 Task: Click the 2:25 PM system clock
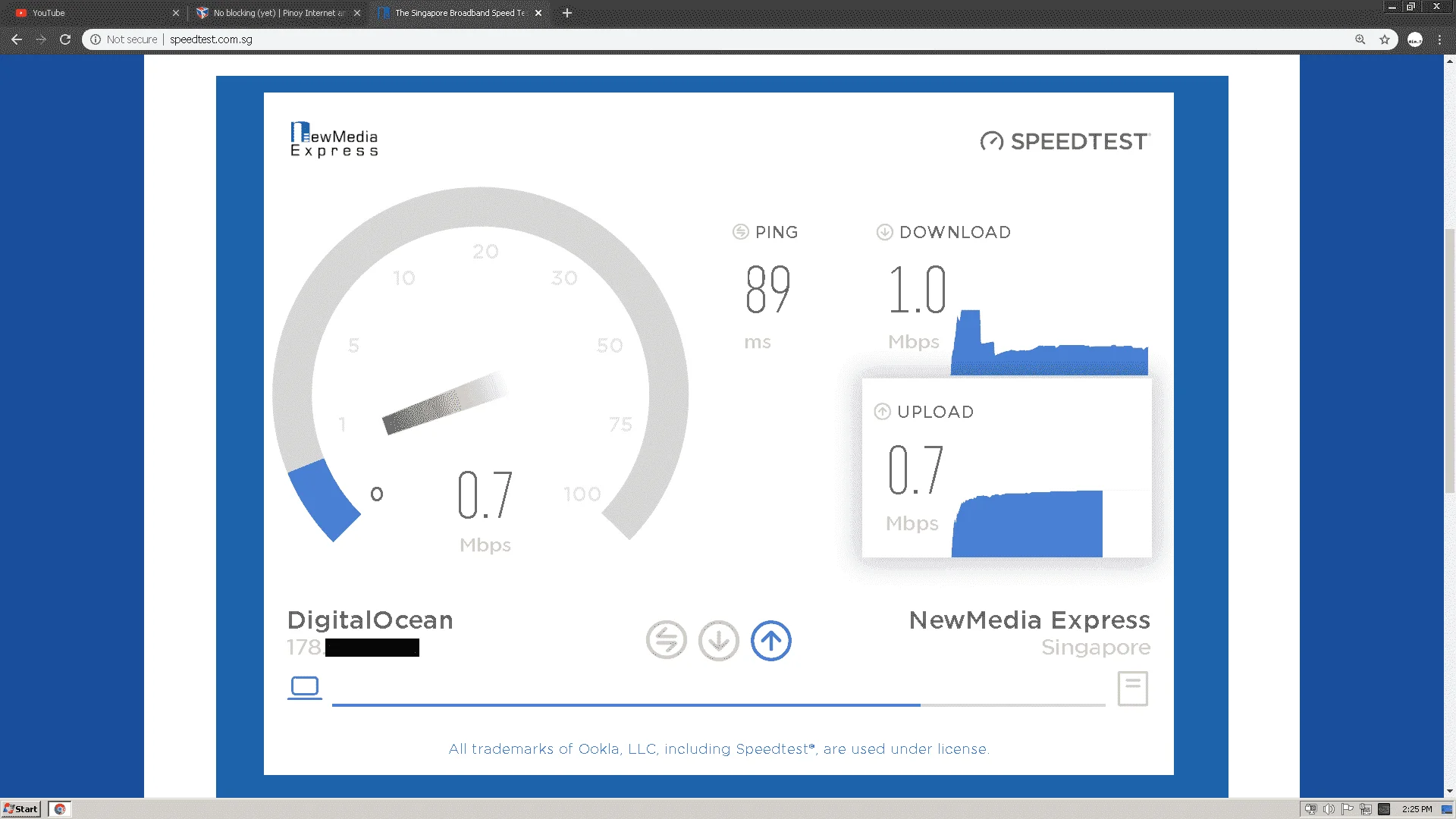pos(1417,809)
